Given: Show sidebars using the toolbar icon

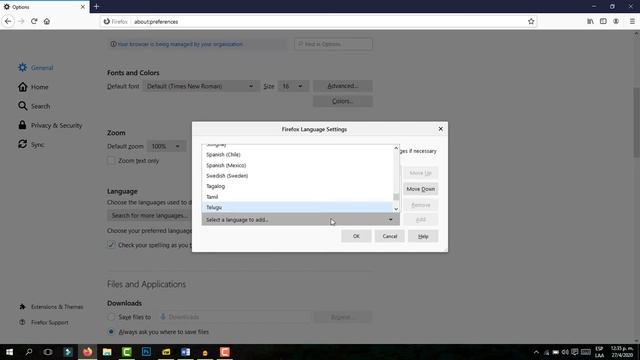Looking at the screenshot, I should [x=603, y=21].
